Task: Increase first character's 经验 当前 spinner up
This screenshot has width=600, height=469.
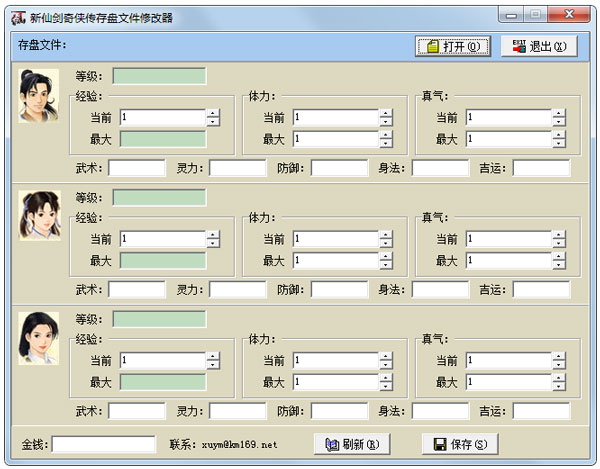Action: pos(213,113)
